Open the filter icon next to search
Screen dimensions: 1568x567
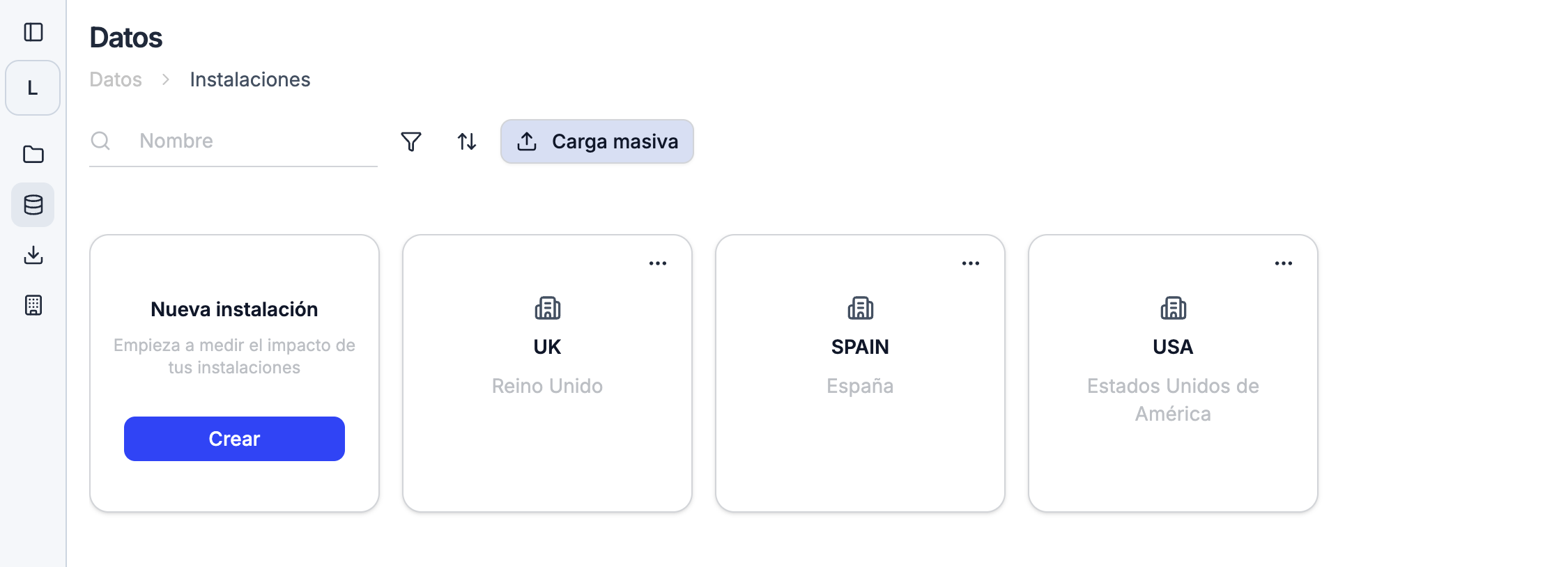coord(411,141)
